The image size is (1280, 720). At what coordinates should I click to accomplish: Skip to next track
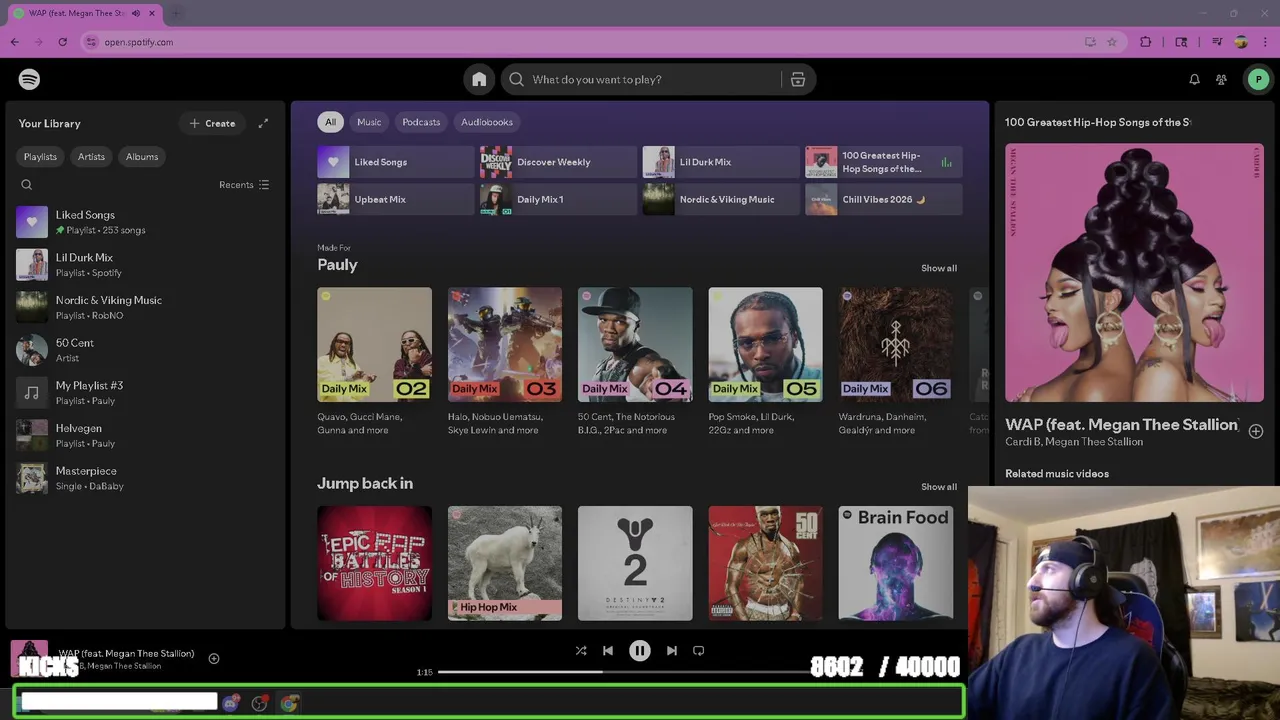[672, 650]
